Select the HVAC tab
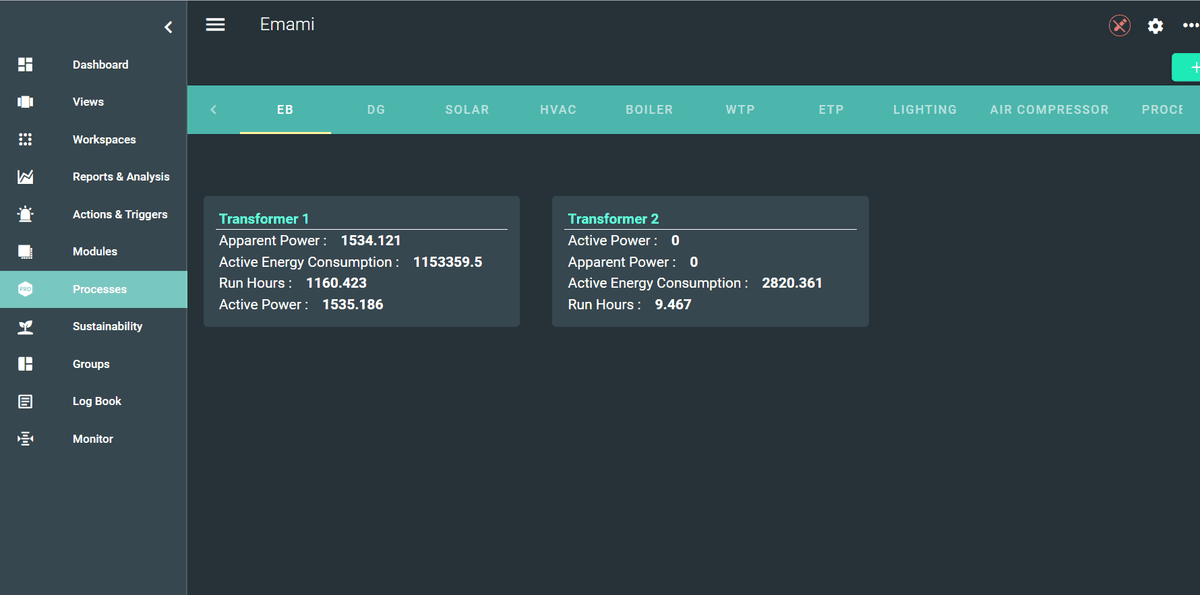 point(558,110)
